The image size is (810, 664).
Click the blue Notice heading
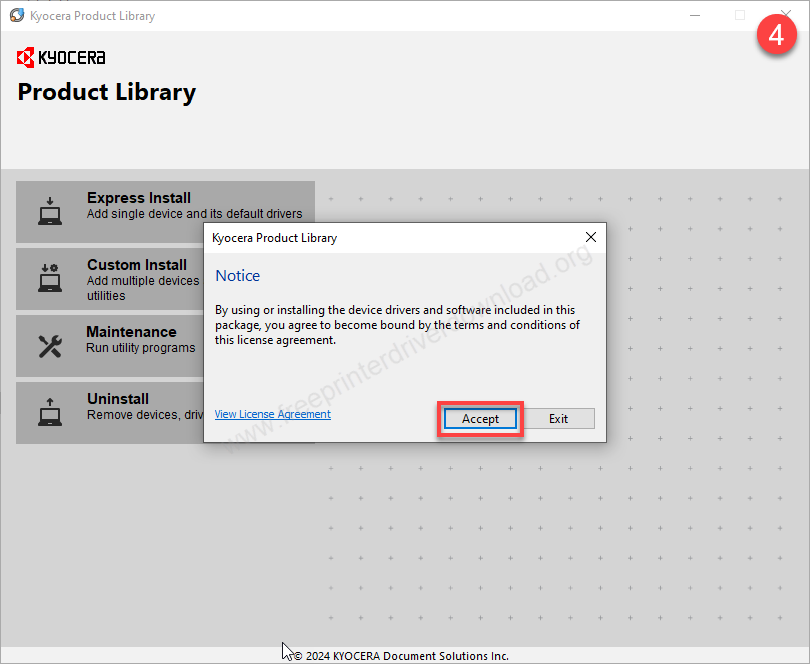(x=238, y=276)
